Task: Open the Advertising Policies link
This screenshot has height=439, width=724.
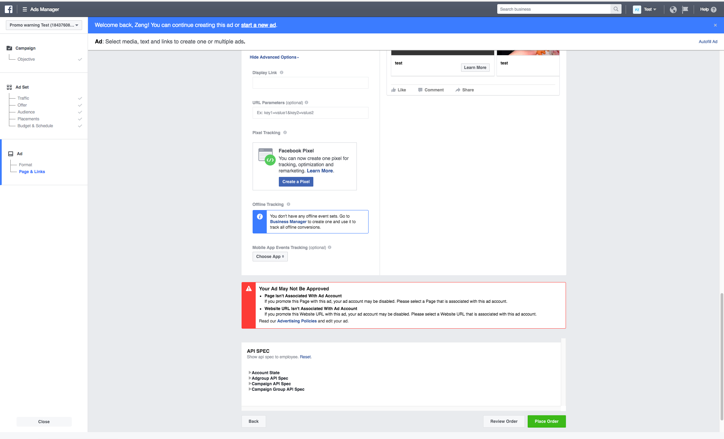Action: [x=297, y=321]
